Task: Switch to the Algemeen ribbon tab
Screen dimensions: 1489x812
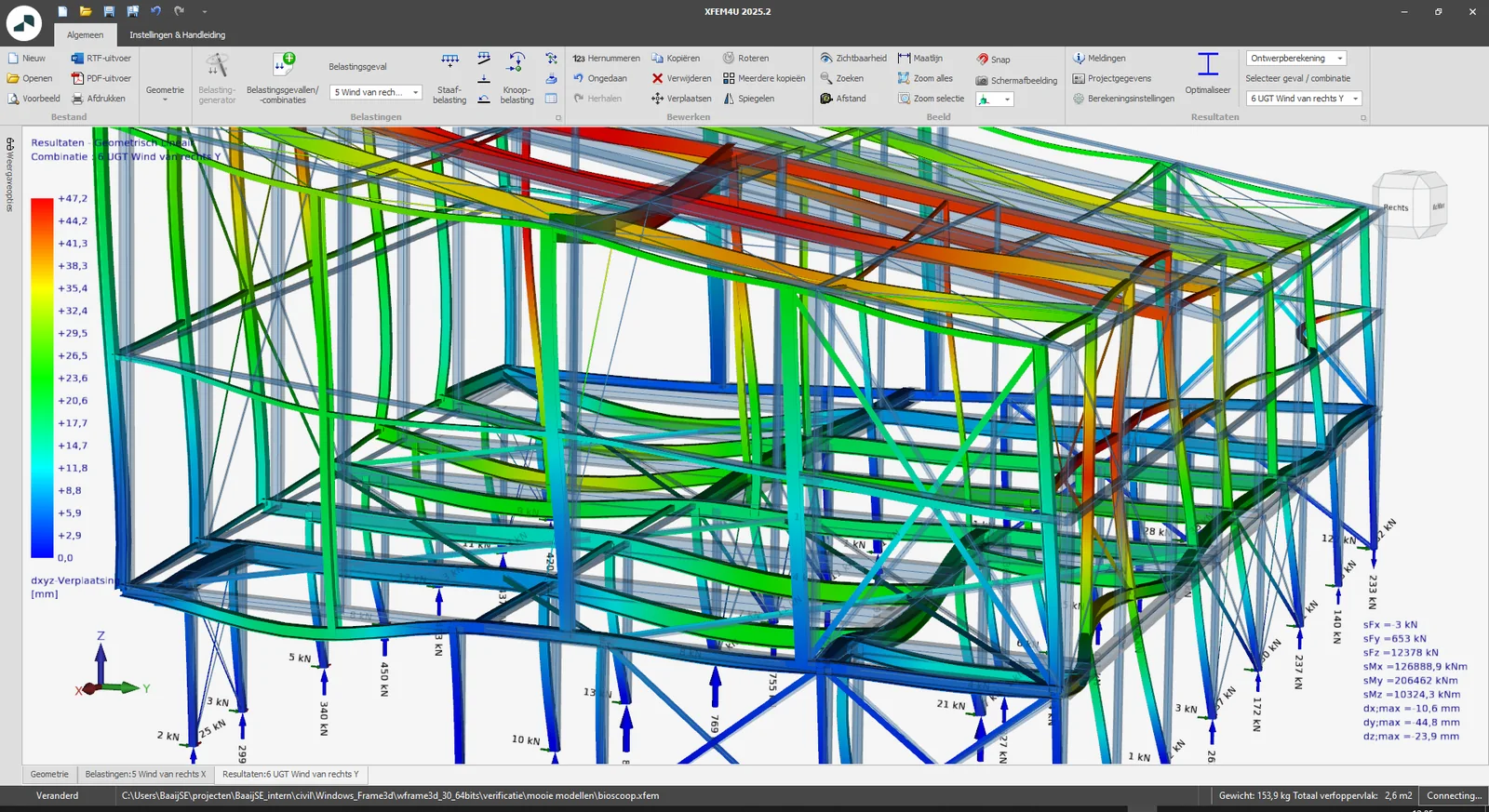Action: point(85,34)
